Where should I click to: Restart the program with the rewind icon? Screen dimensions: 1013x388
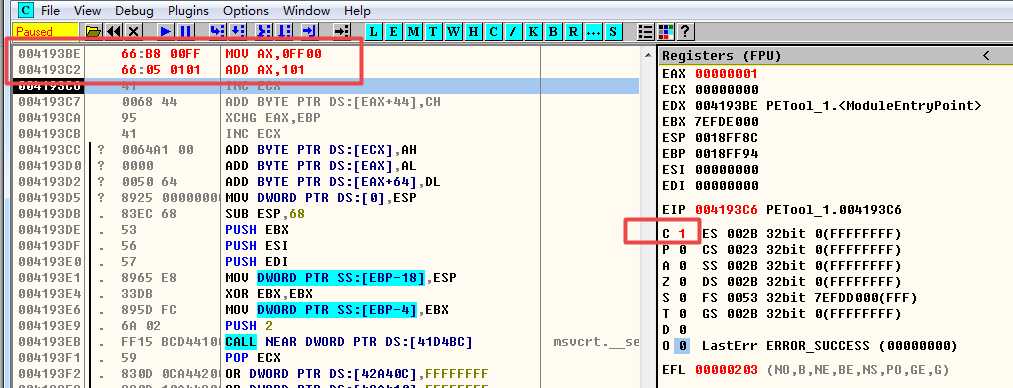coord(113,31)
